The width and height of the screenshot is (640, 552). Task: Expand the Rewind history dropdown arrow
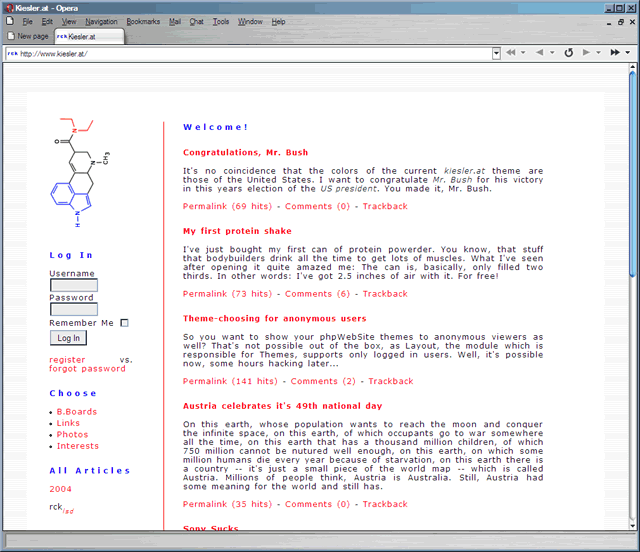pyautogui.click(x=523, y=53)
